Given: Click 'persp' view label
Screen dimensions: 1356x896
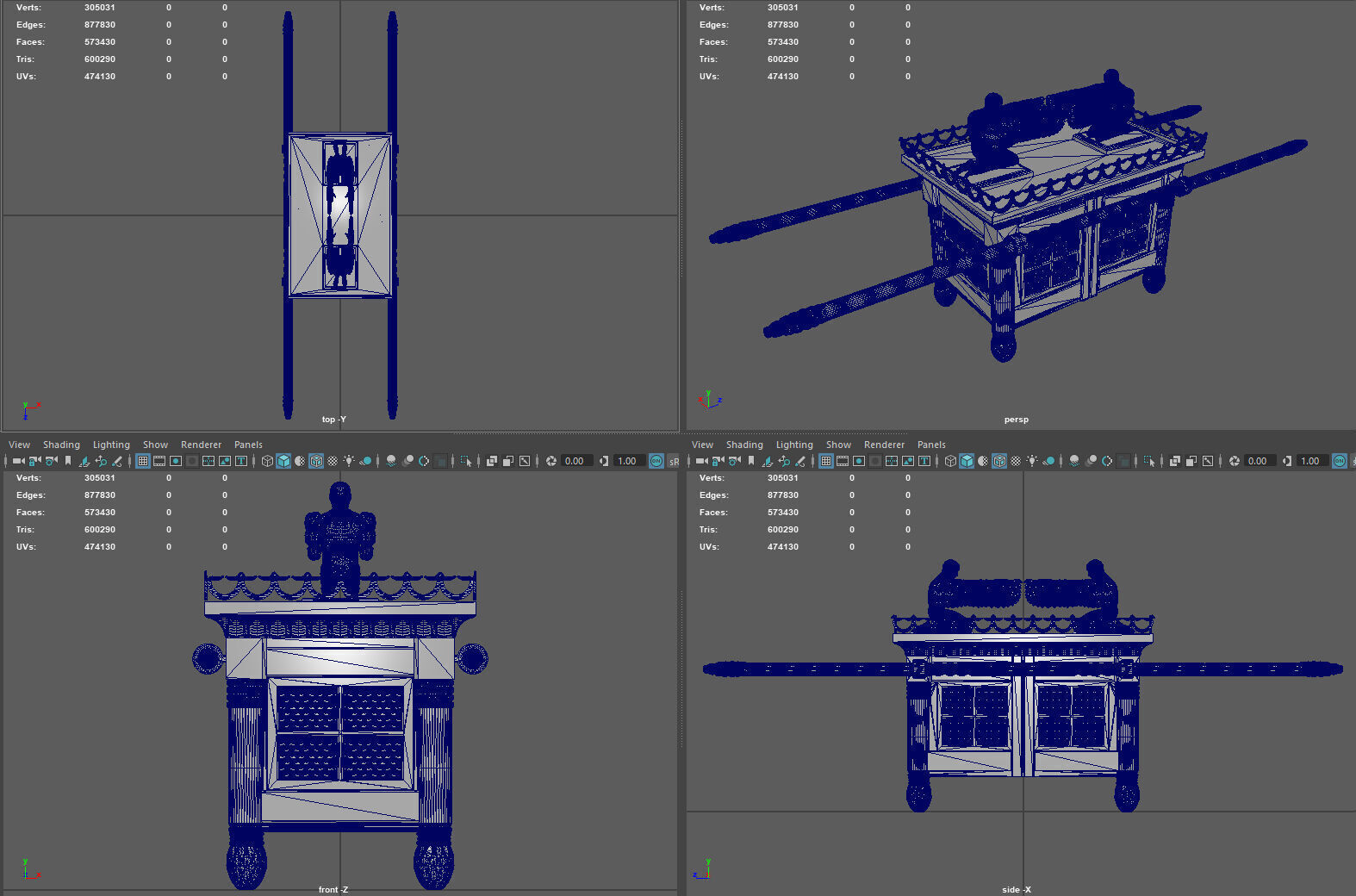Looking at the screenshot, I should click(x=1017, y=420).
